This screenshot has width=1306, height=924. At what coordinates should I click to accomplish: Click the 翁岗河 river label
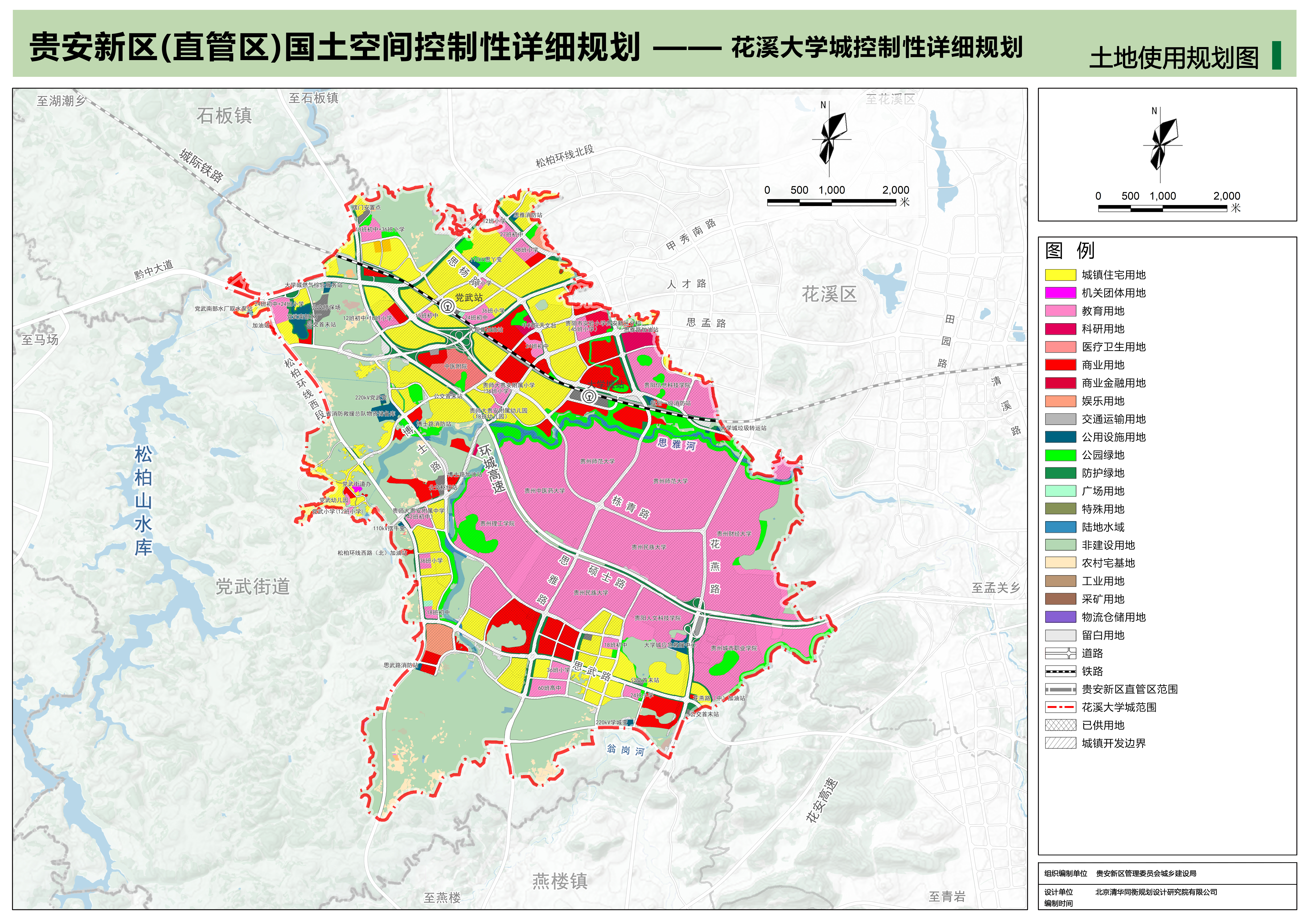coord(626,750)
